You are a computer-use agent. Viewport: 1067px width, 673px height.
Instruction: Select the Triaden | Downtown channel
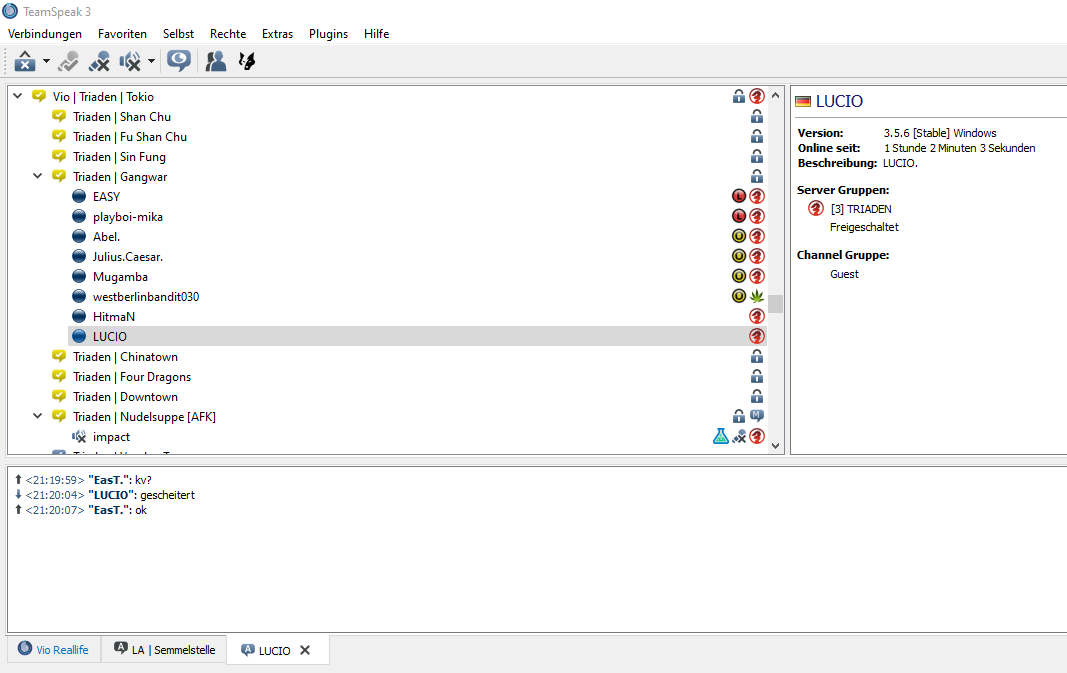[x=125, y=397]
